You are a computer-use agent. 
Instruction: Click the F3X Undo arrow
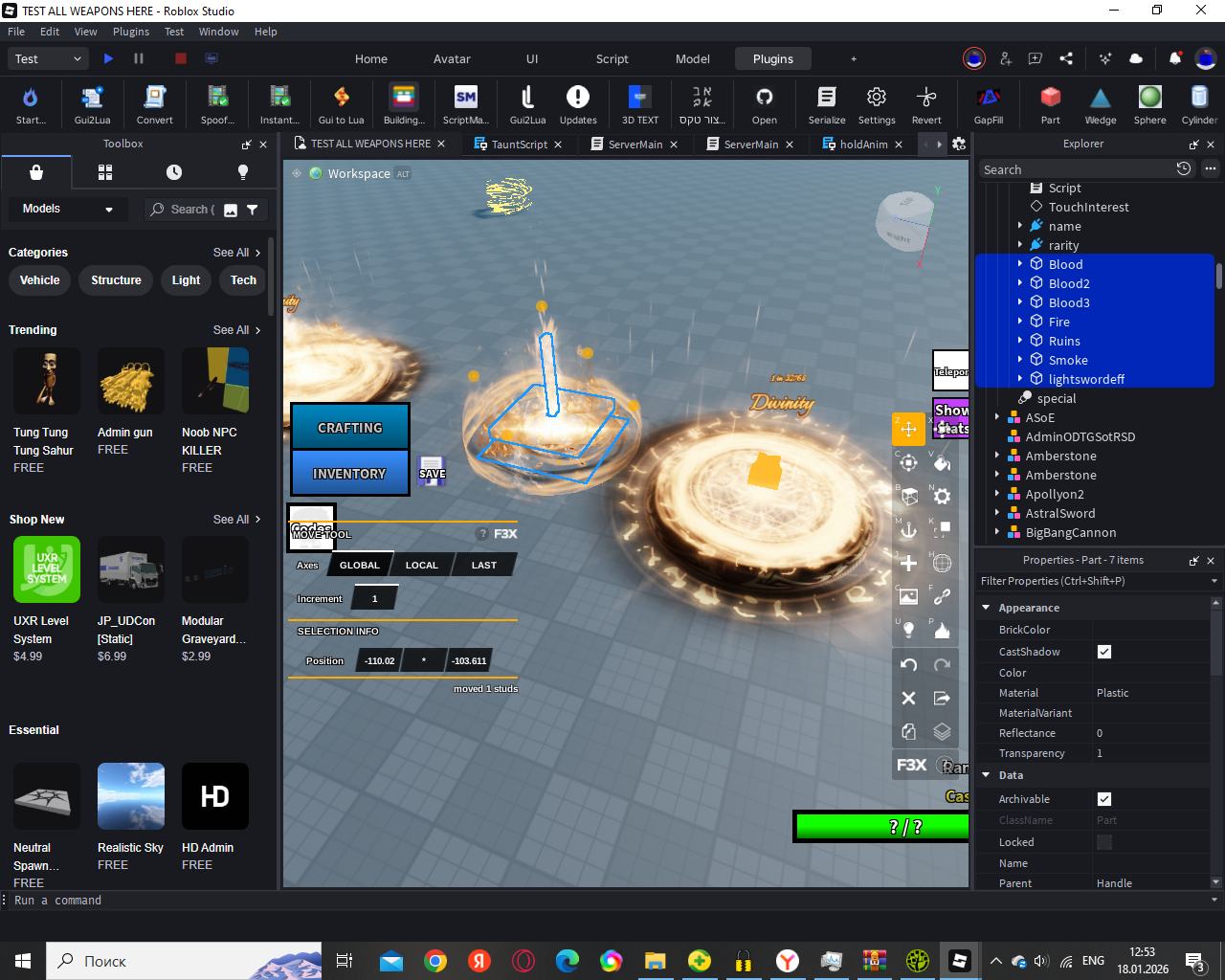coord(908,665)
